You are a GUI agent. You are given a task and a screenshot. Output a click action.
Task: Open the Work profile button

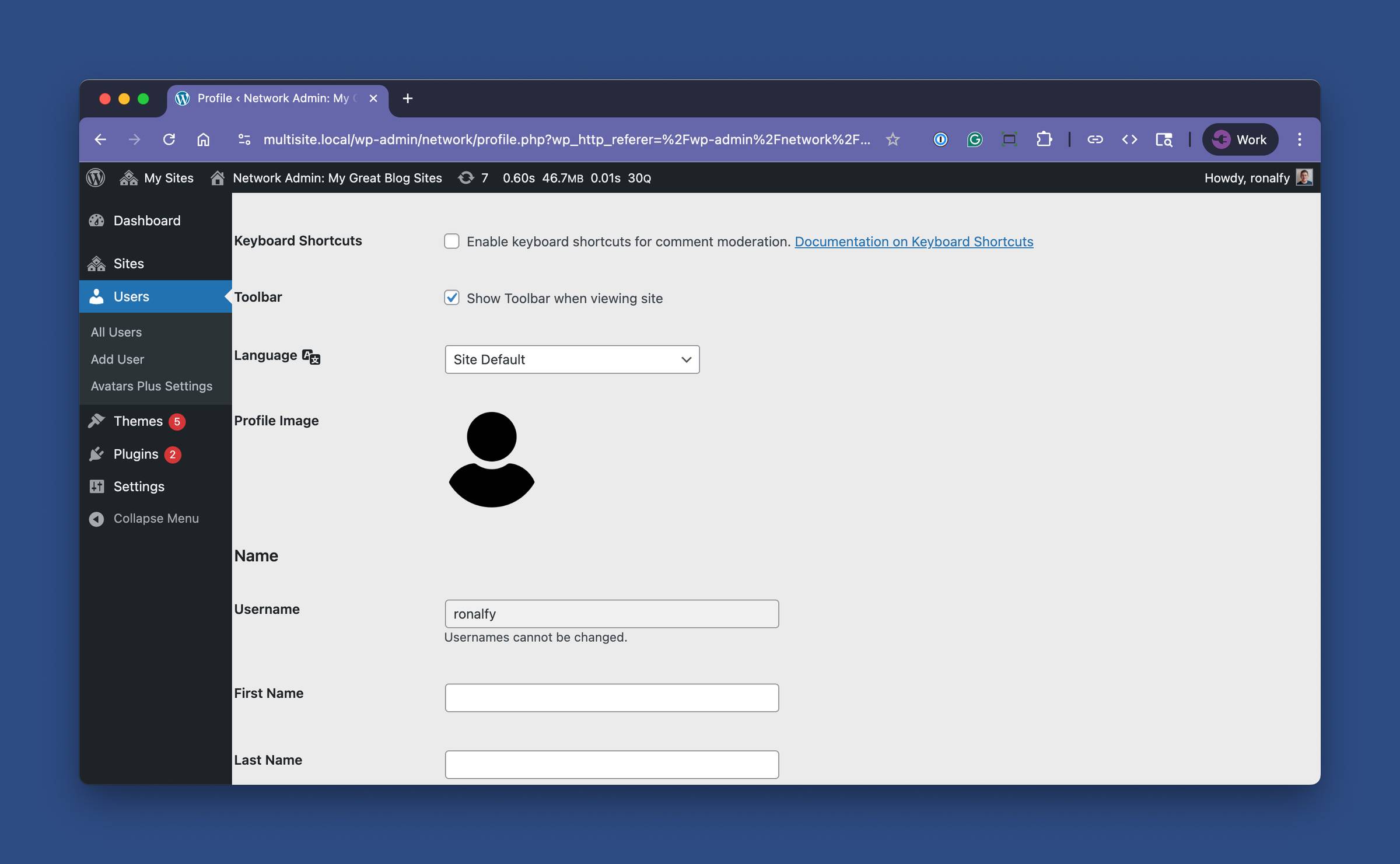(x=1240, y=139)
